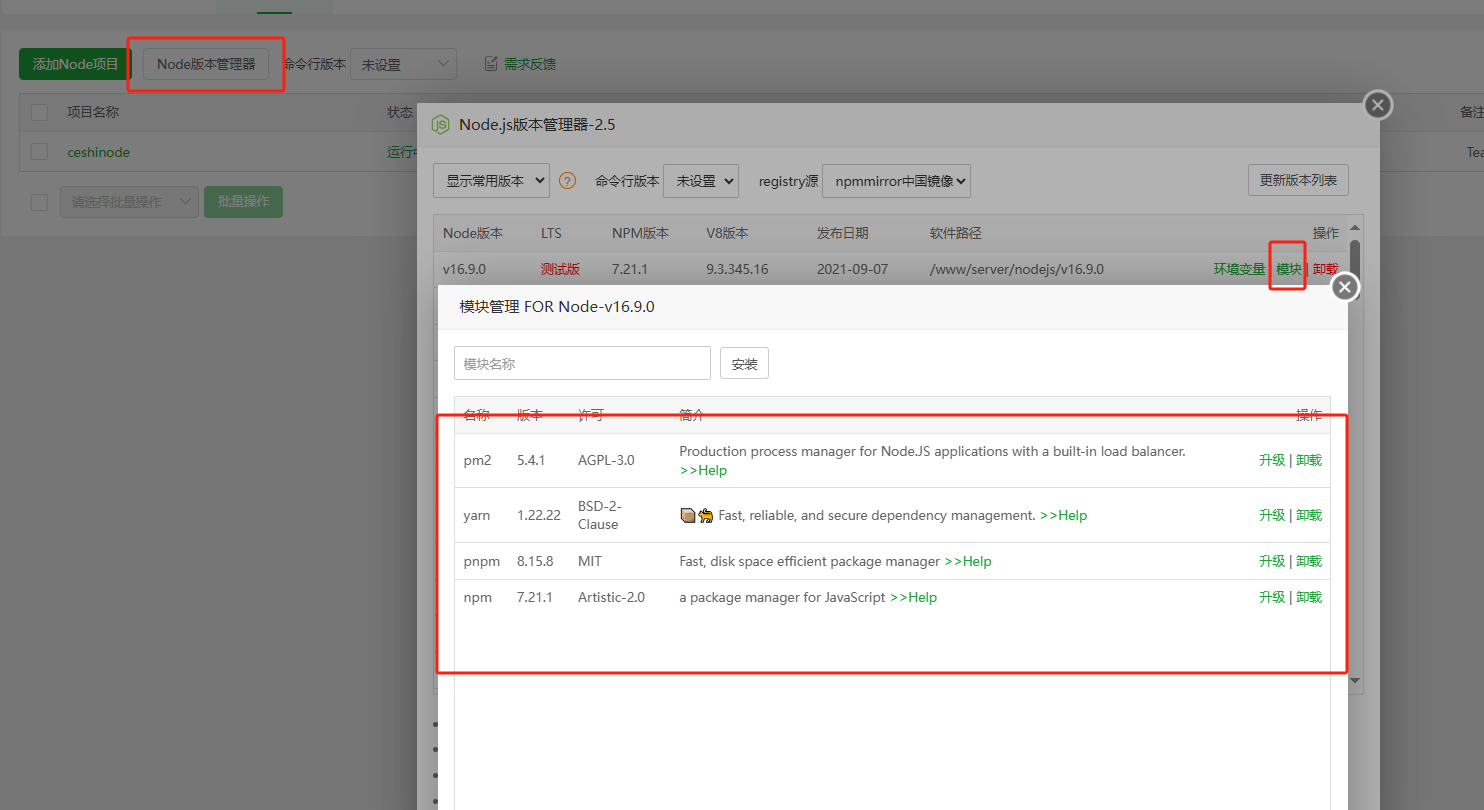Click the BSD-2-Clause license cell
The width and height of the screenshot is (1484, 810).
click(600, 515)
